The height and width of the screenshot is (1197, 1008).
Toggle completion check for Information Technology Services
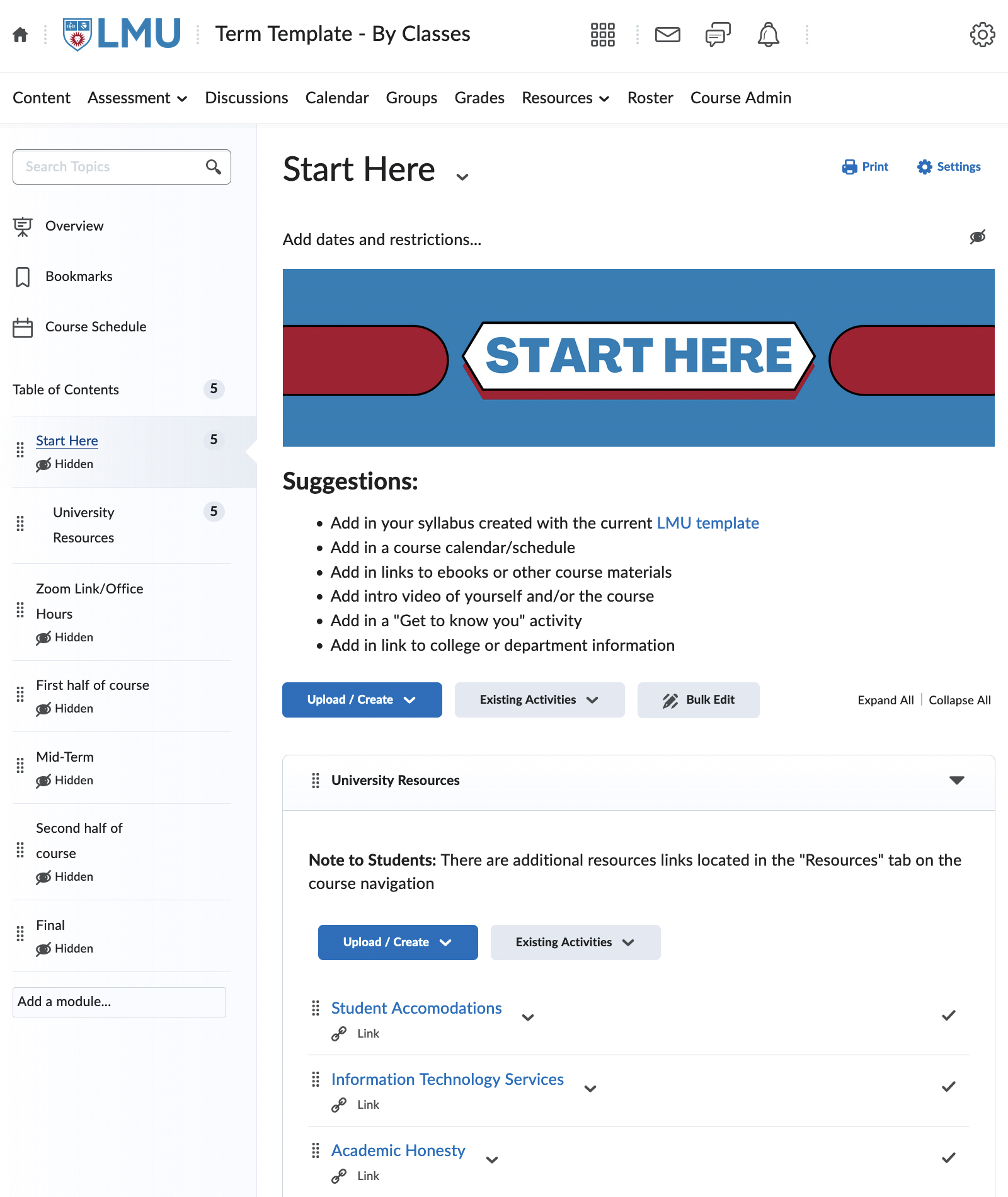pyautogui.click(x=949, y=1086)
